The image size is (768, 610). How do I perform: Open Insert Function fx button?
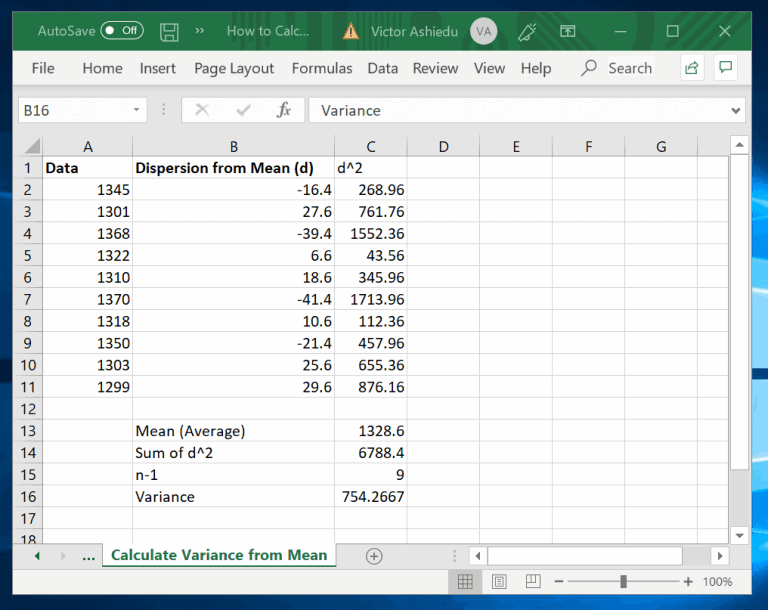coord(283,110)
